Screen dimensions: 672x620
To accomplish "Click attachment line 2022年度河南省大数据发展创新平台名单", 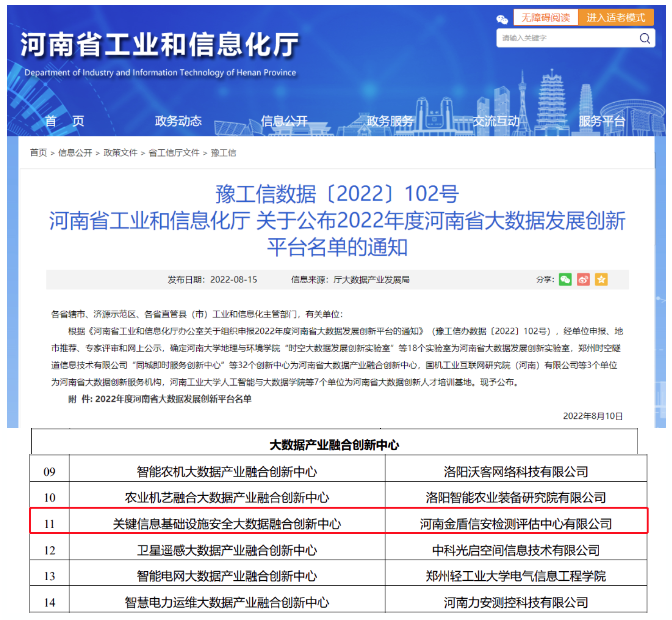I will pyautogui.click(x=173, y=399).
